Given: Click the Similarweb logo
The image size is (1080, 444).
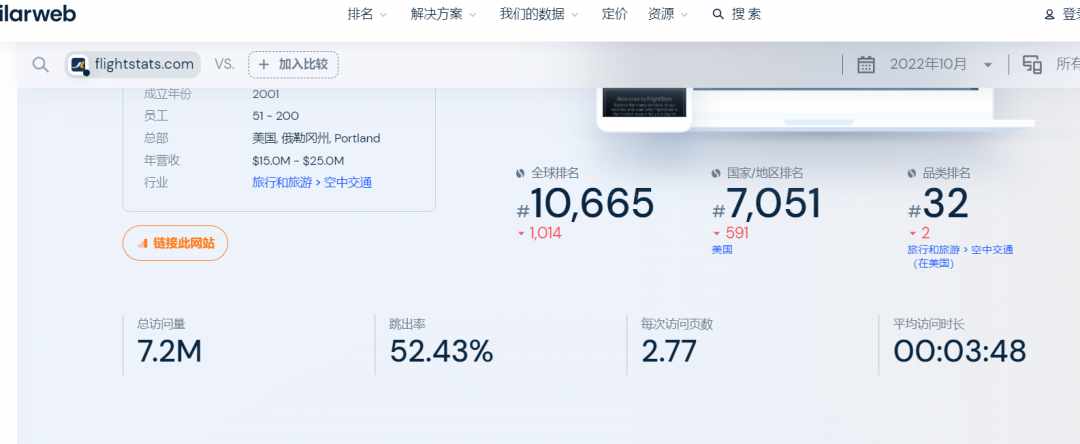Looking at the screenshot, I should [x=38, y=14].
